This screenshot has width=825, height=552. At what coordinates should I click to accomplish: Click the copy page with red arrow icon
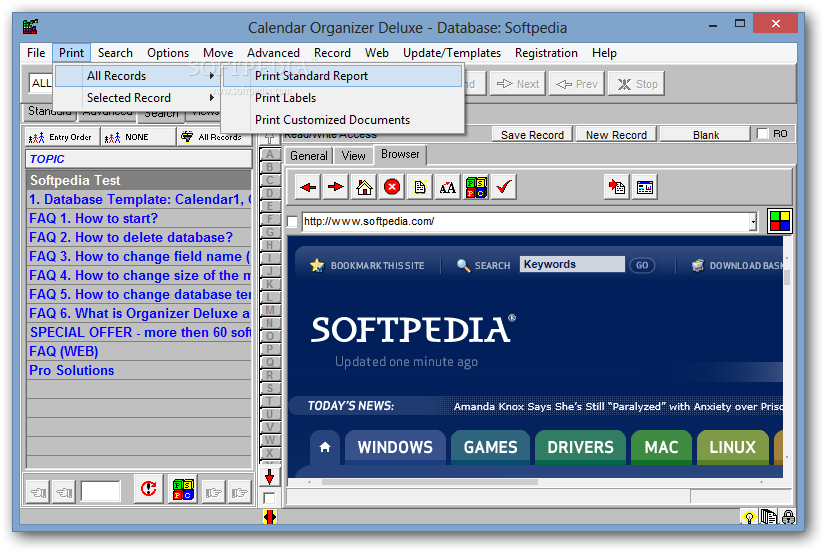pyautogui.click(x=617, y=187)
